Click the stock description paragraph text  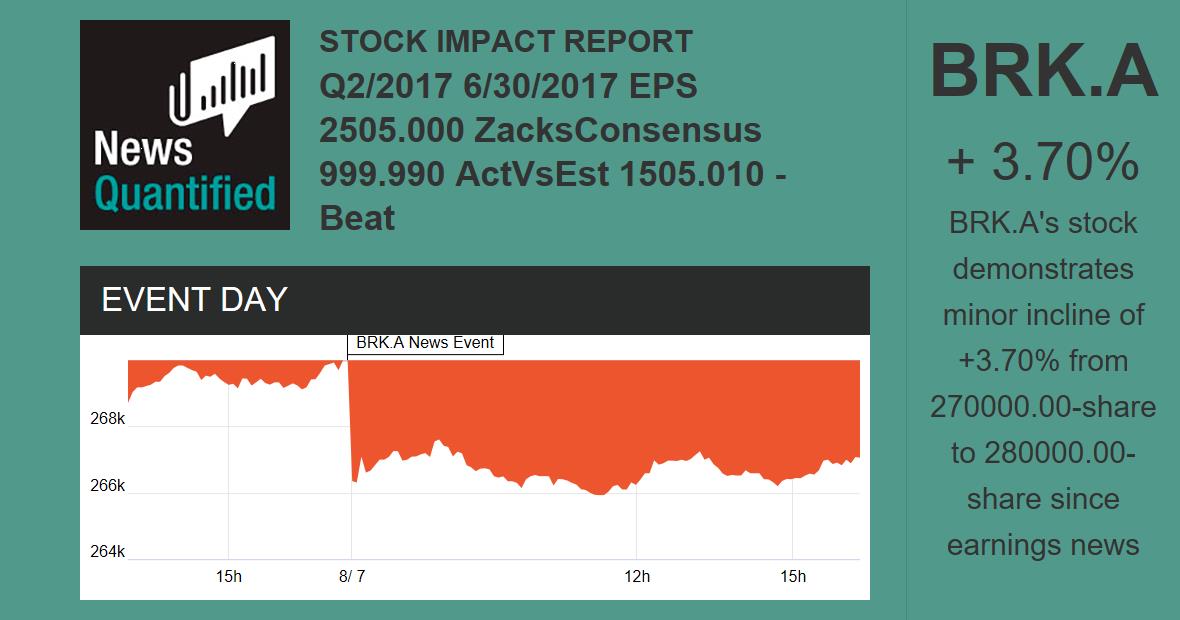pyautogui.click(x=1043, y=383)
